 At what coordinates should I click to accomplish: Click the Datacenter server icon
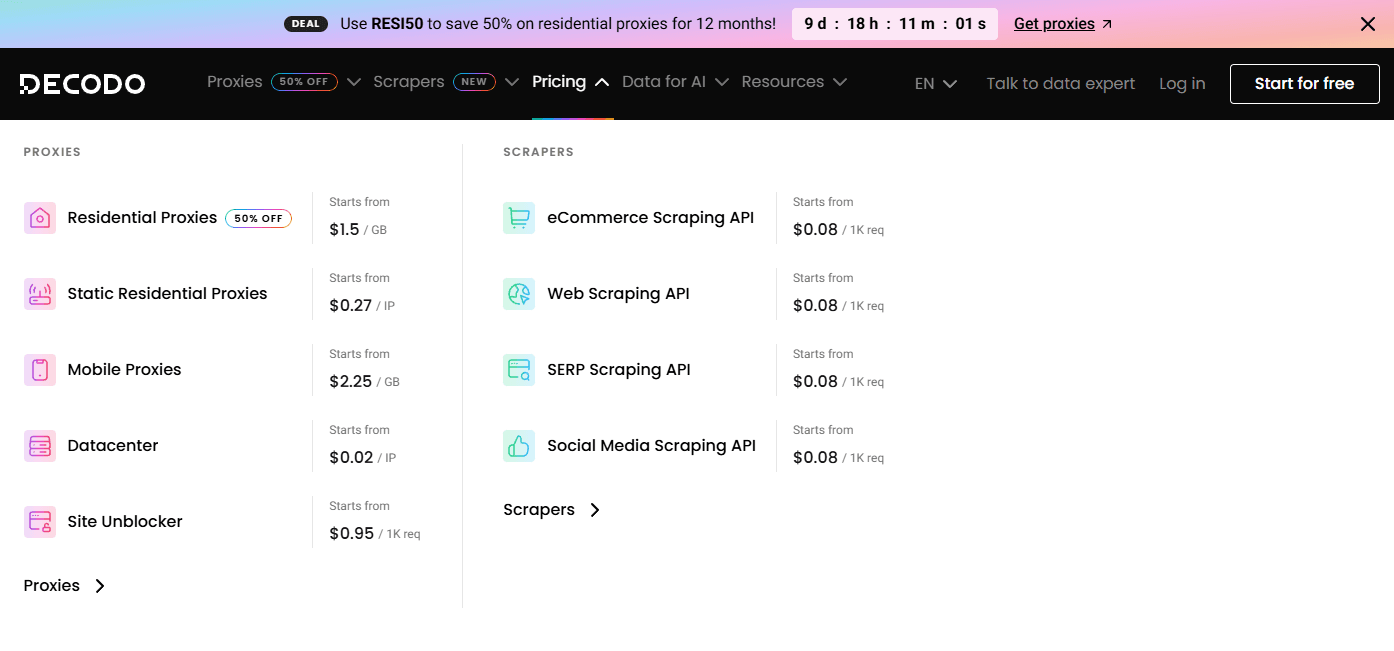click(40, 446)
